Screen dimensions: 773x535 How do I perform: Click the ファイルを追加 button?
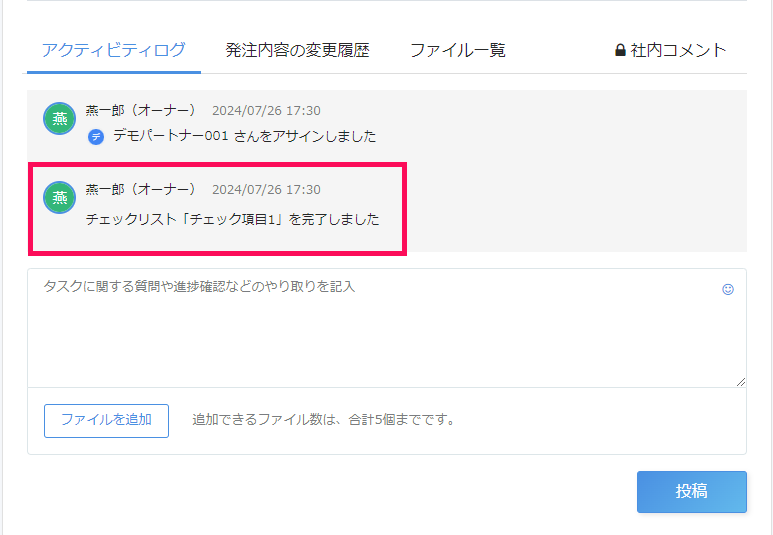tap(106, 421)
